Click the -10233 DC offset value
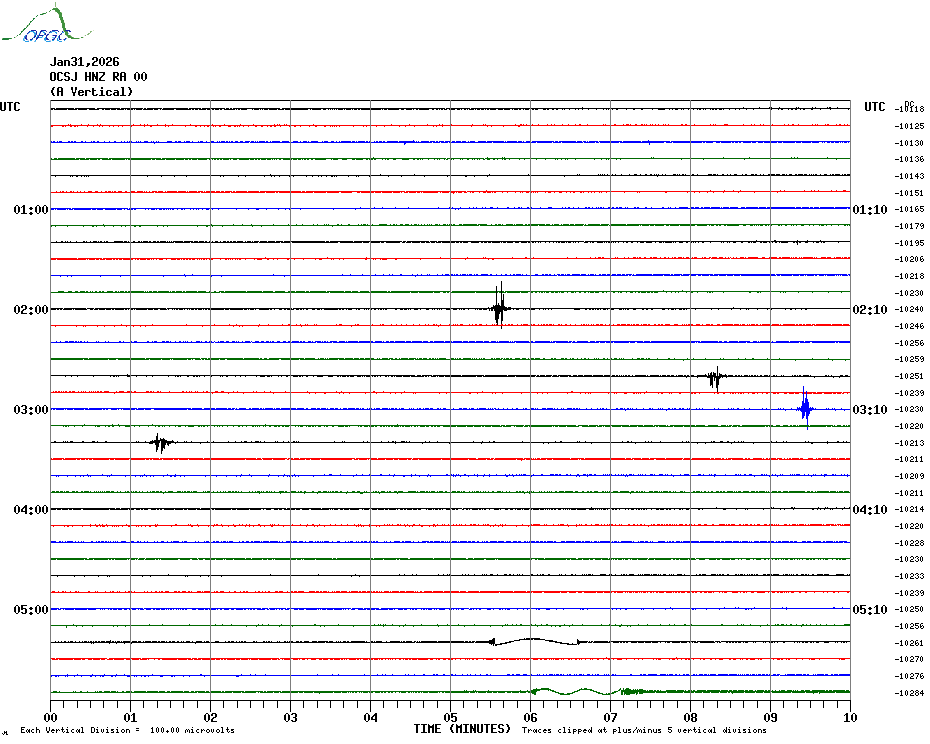Viewport: 930px width, 744px height. (909, 576)
